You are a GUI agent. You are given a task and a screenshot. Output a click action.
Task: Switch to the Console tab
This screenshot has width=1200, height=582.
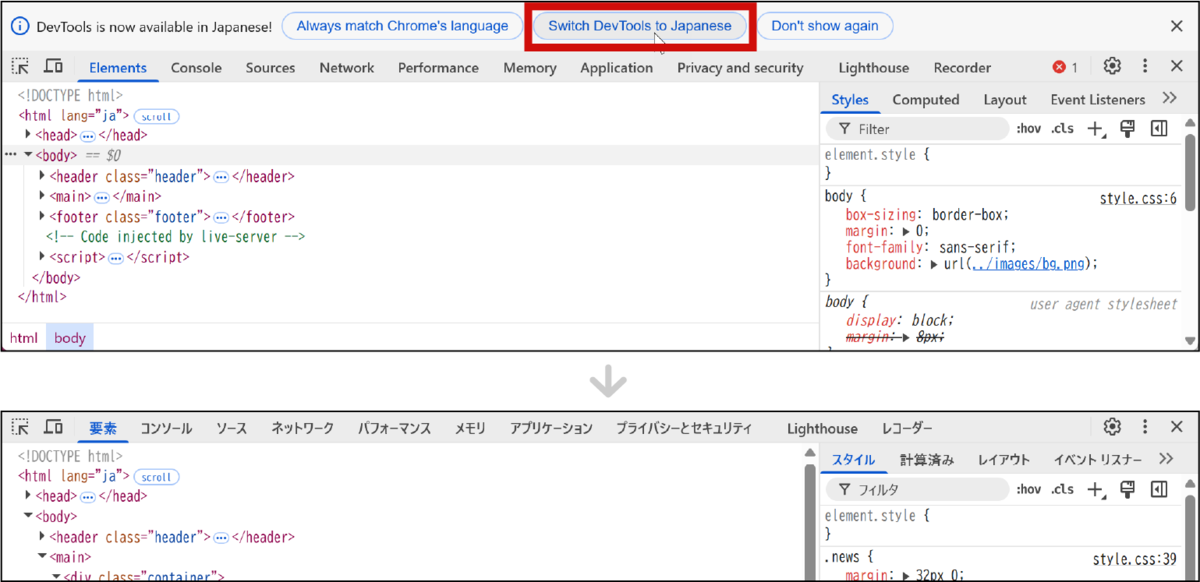(196, 68)
